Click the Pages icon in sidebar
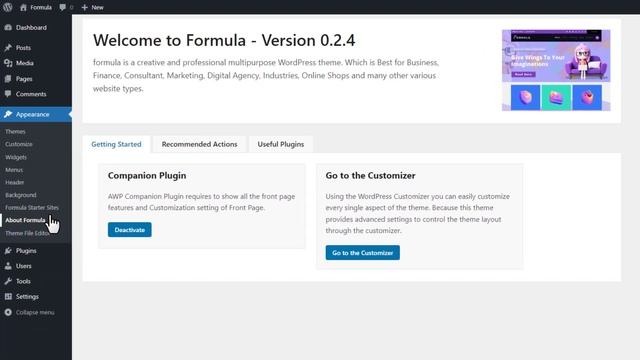 [8, 79]
